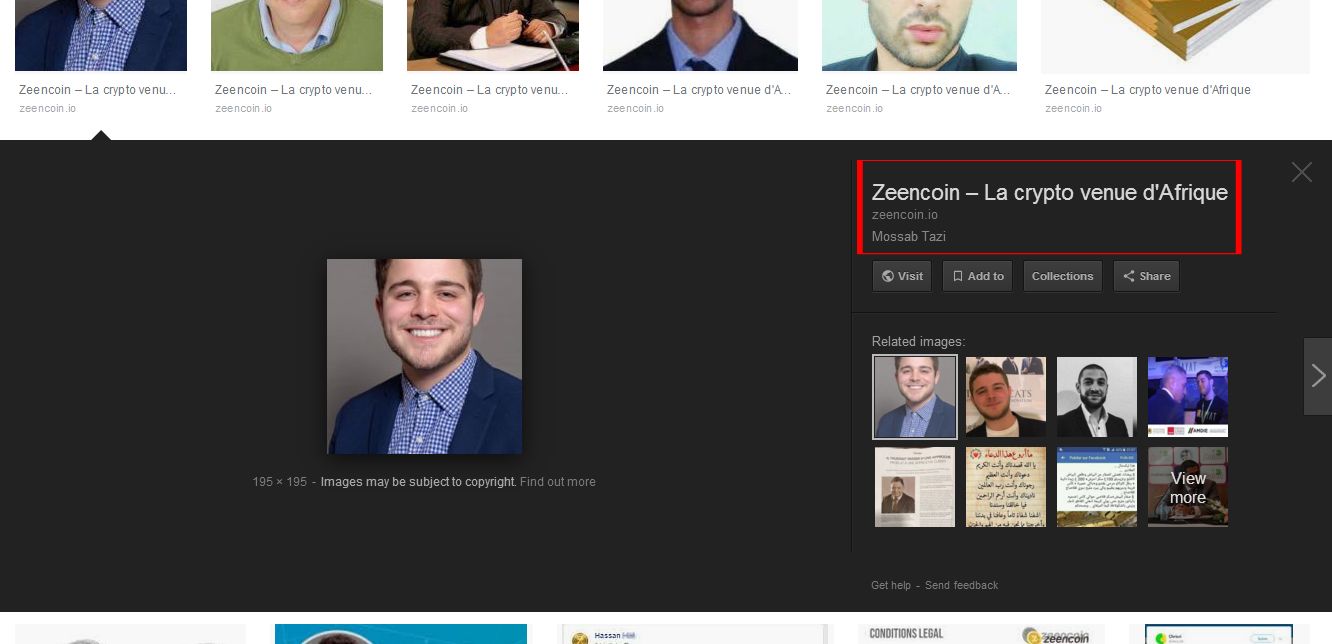Image resolution: width=1332 pixels, height=644 pixels.
Task: Click the zeencoin.io source link in the preview panel
Action: click(x=905, y=215)
